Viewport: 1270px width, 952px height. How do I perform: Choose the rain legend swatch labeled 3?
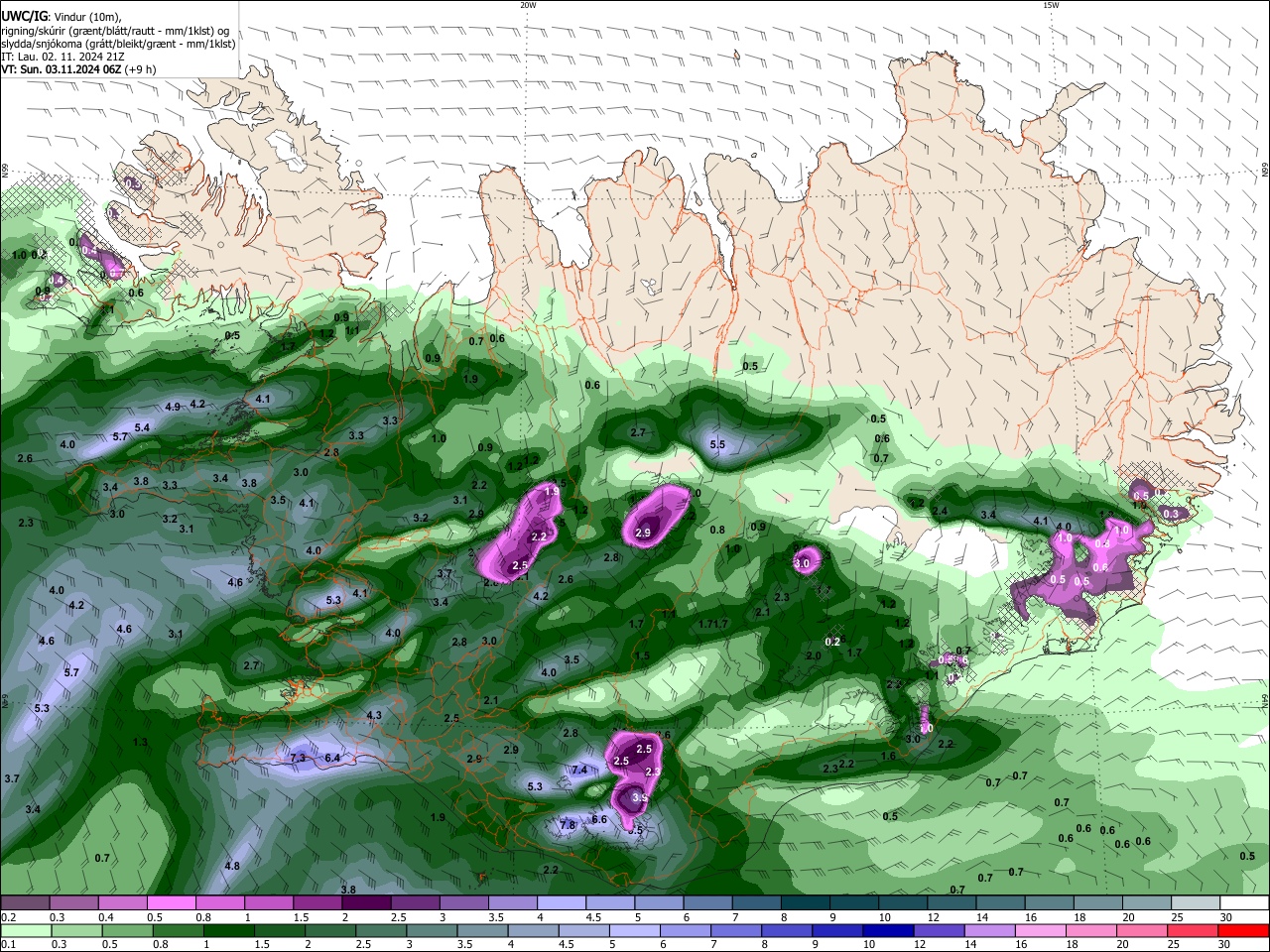431,930
